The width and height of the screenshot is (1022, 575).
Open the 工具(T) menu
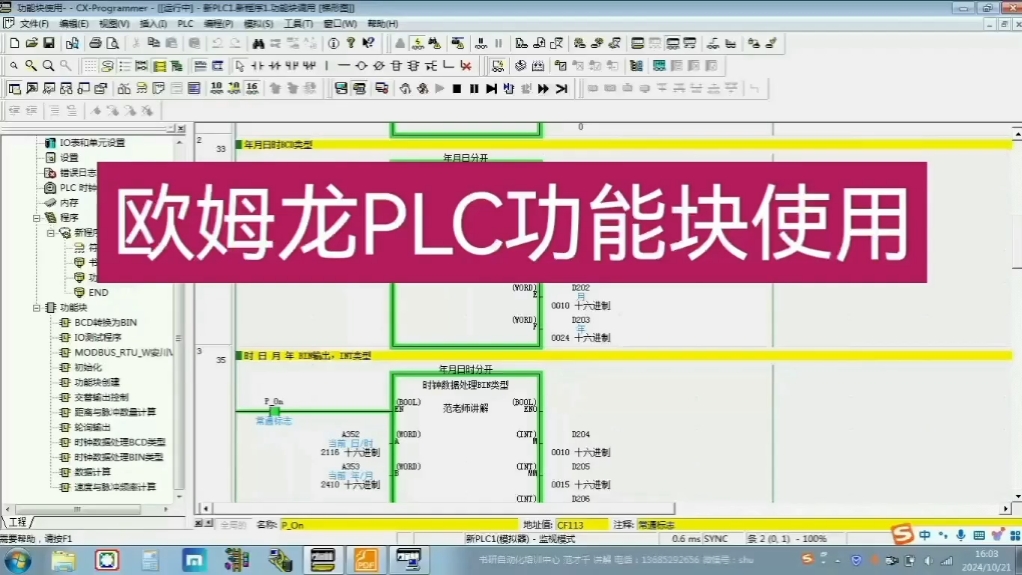pos(299,23)
